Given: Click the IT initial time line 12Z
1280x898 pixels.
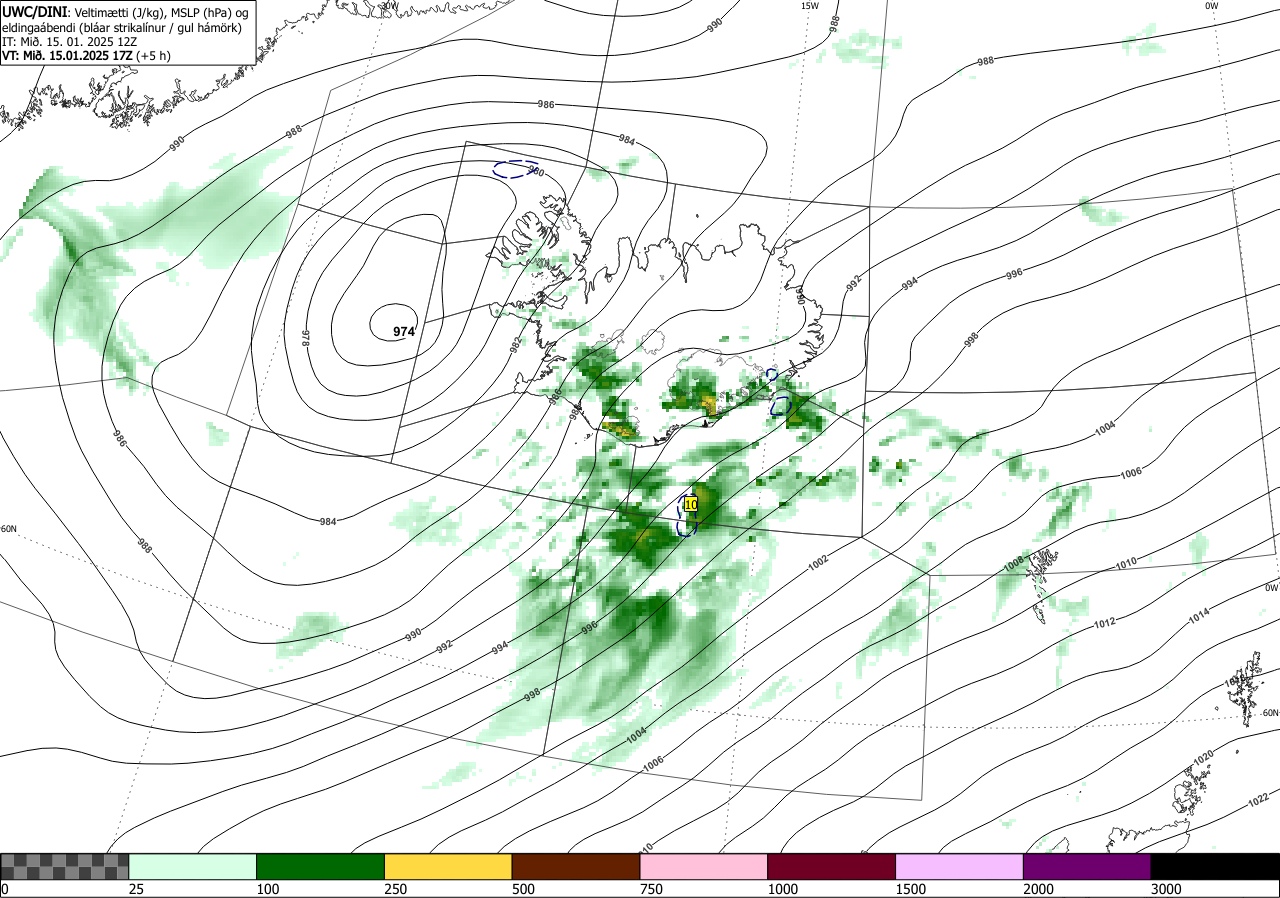Looking at the screenshot, I should tap(67, 42).
